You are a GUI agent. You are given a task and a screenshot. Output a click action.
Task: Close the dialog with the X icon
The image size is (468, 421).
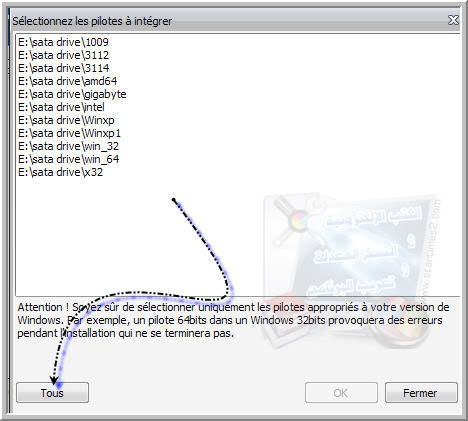(453, 20)
